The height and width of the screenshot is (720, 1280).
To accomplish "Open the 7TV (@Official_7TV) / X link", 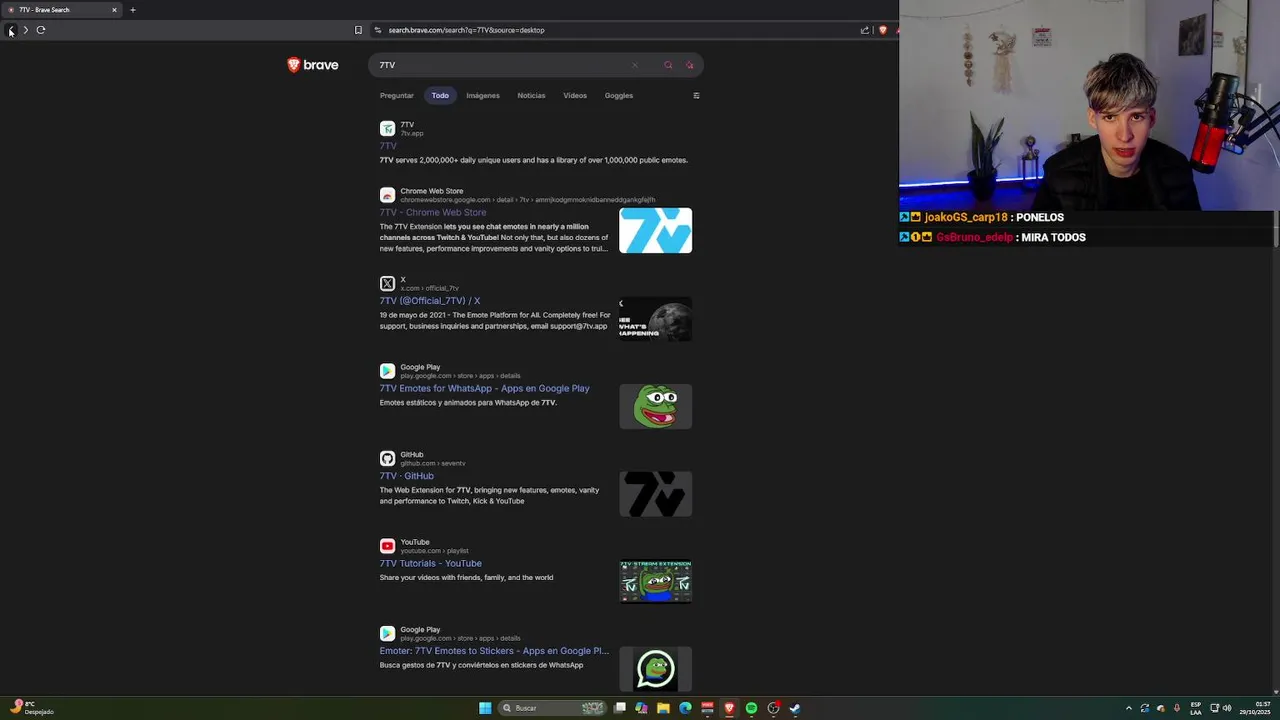I will (430, 300).
